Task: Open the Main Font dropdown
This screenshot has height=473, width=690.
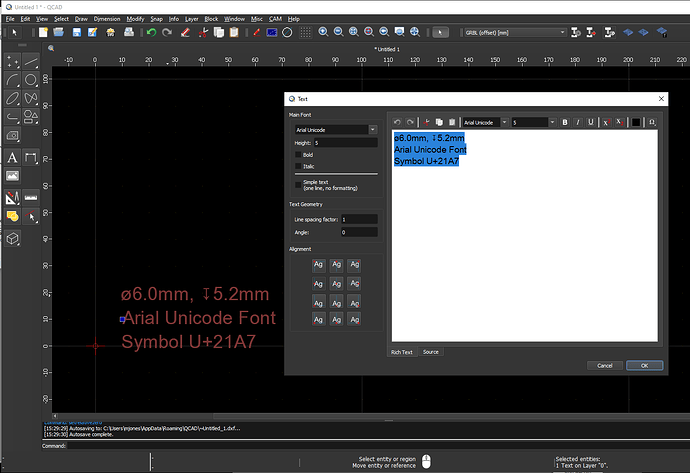Action: 336,130
